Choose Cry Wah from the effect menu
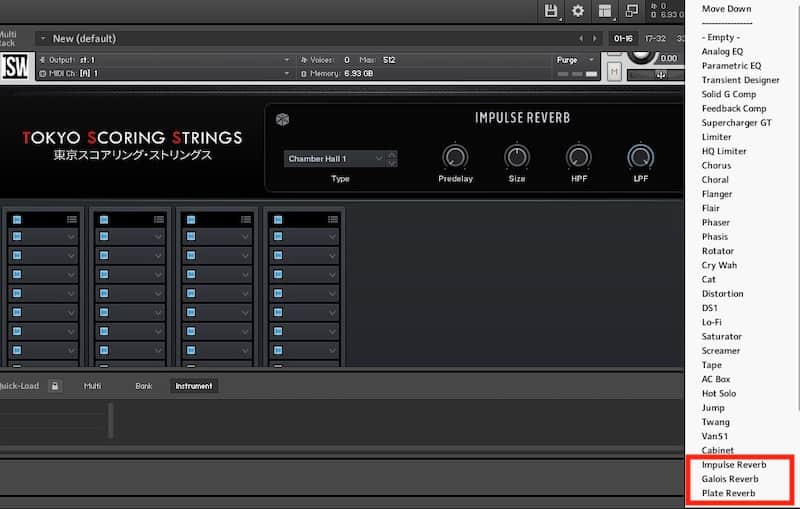The width and height of the screenshot is (800, 509). coord(719,265)
